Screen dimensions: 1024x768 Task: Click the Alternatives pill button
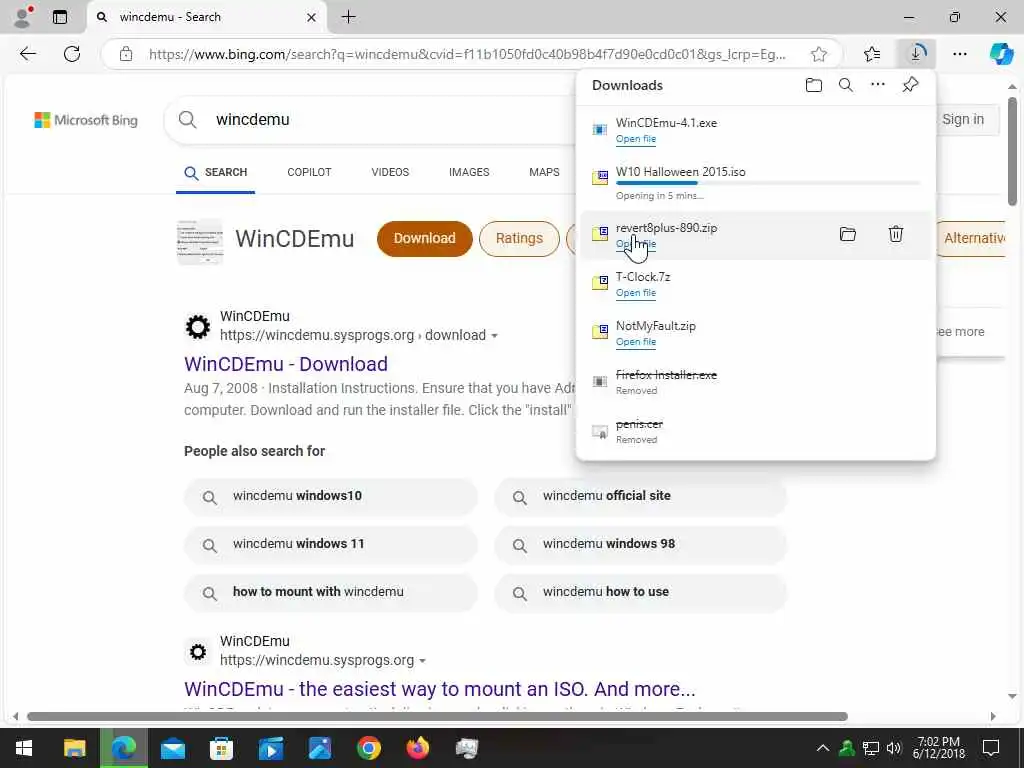pos(971,238)
